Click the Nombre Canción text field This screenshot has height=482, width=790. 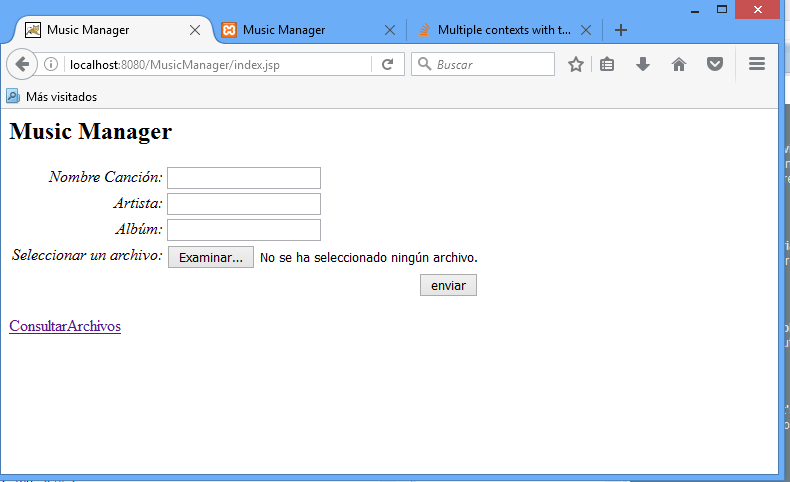(243, 178)
